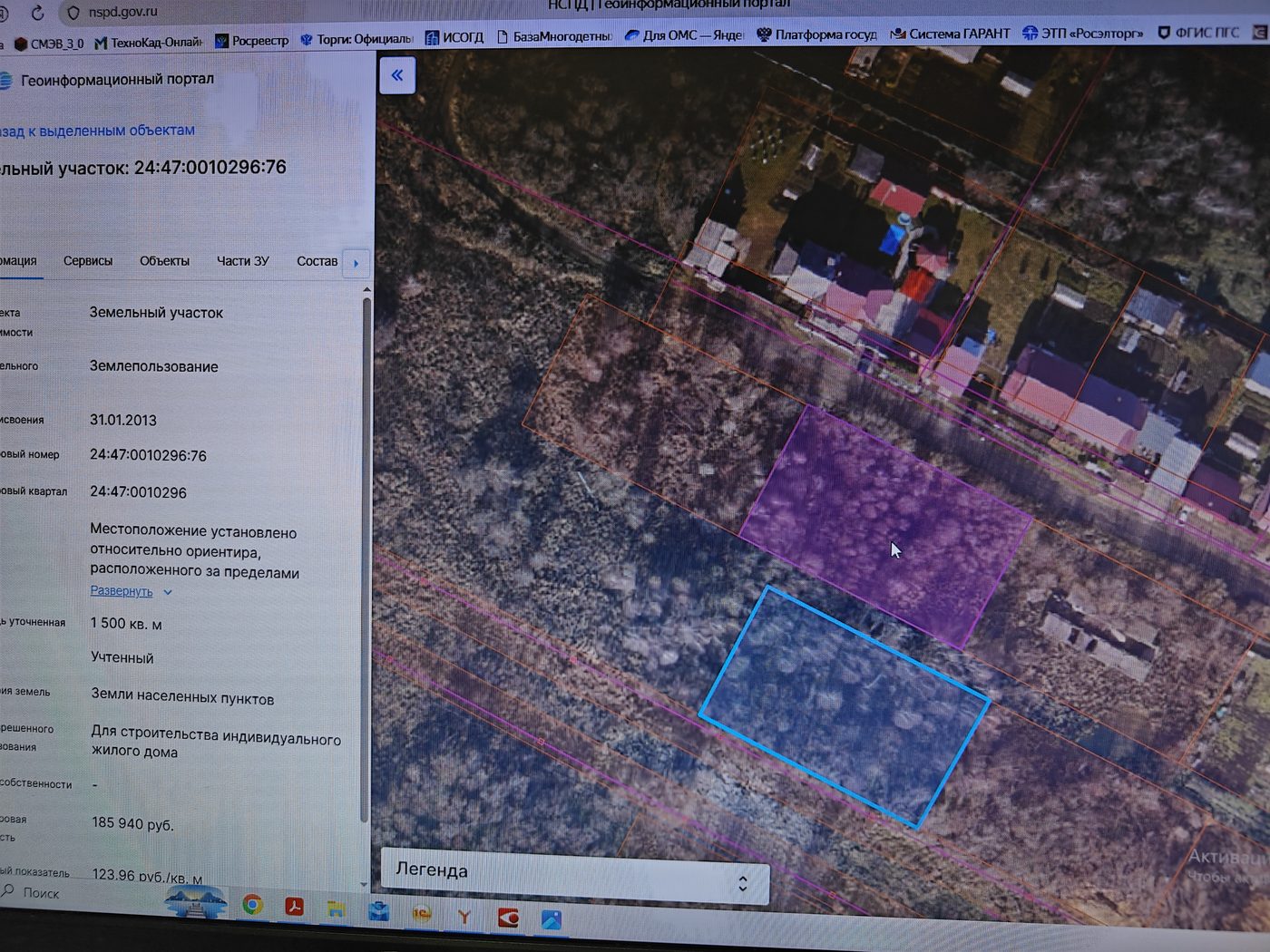The width and height of the screenshot is (1270, 952).
Task: Select the purple highlighted land parcel
Action: coord(884,526)
